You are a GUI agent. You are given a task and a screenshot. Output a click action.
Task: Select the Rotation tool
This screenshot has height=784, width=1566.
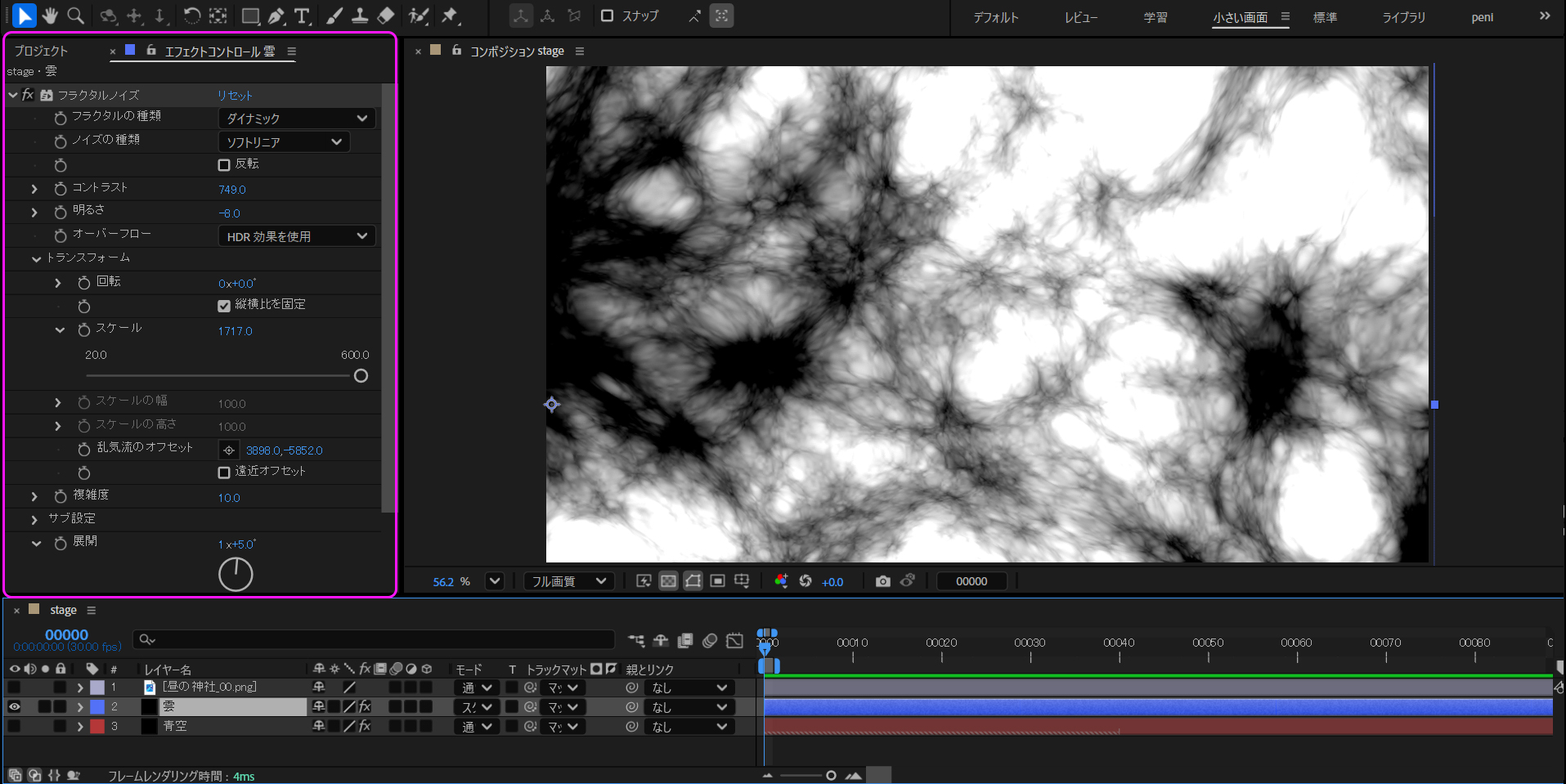(191, 16)
